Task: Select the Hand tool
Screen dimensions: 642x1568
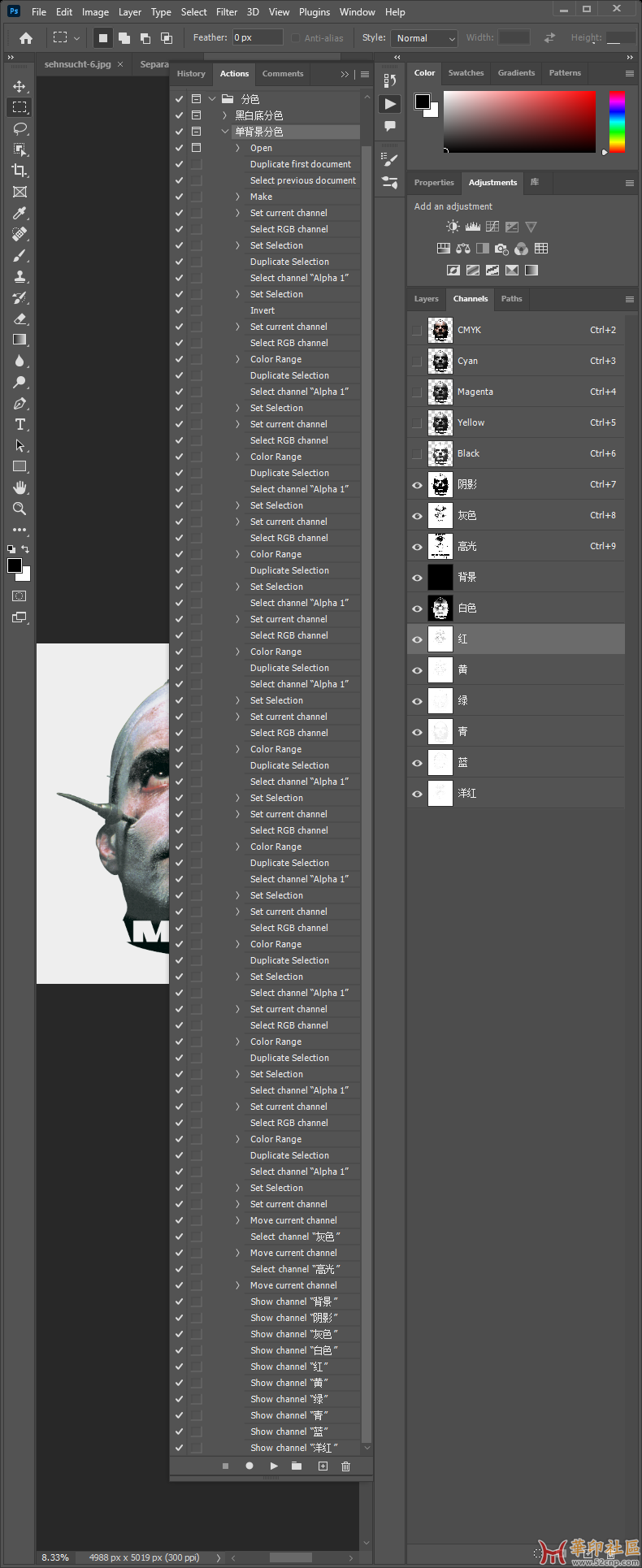Action: coord(20,487)
